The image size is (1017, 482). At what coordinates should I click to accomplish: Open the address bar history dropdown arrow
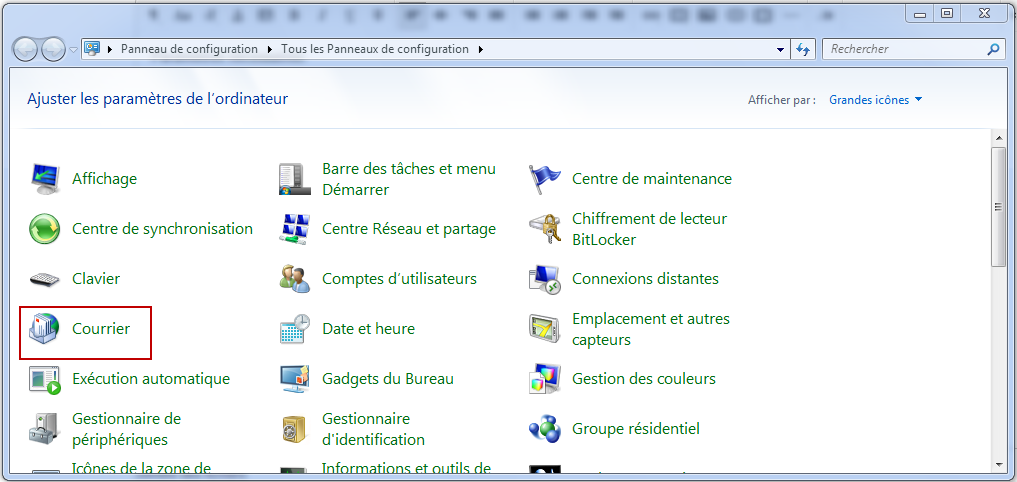[781, 49]
